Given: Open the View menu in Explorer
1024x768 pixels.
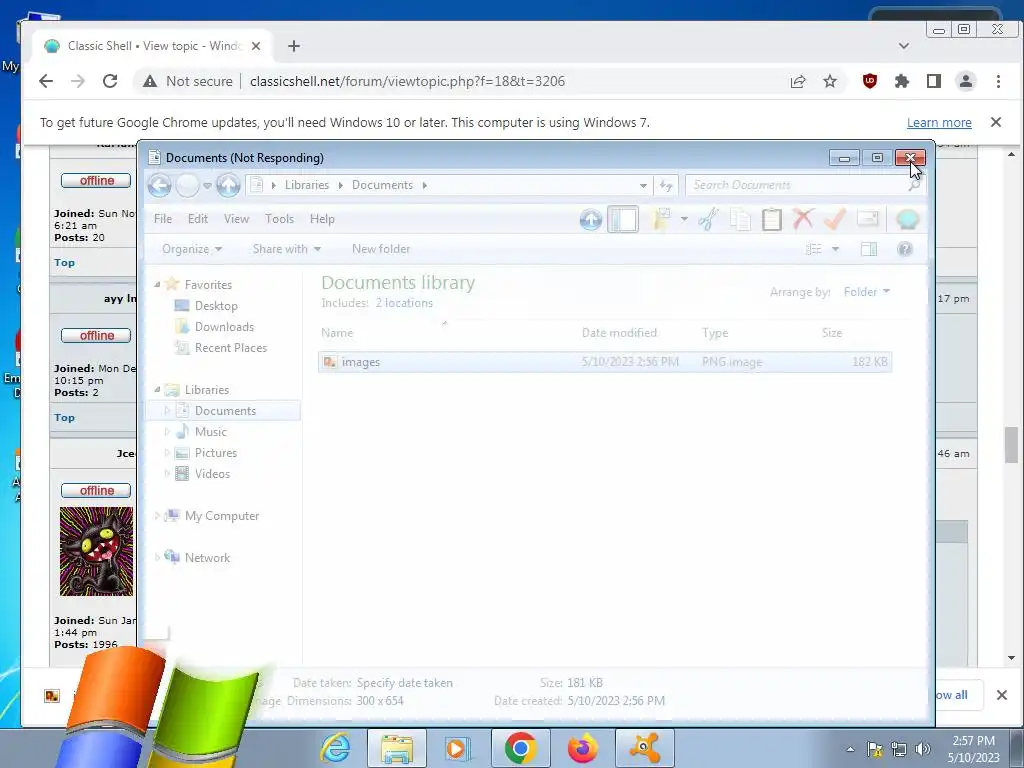Looking at the screenshot, I should [236, 219].
